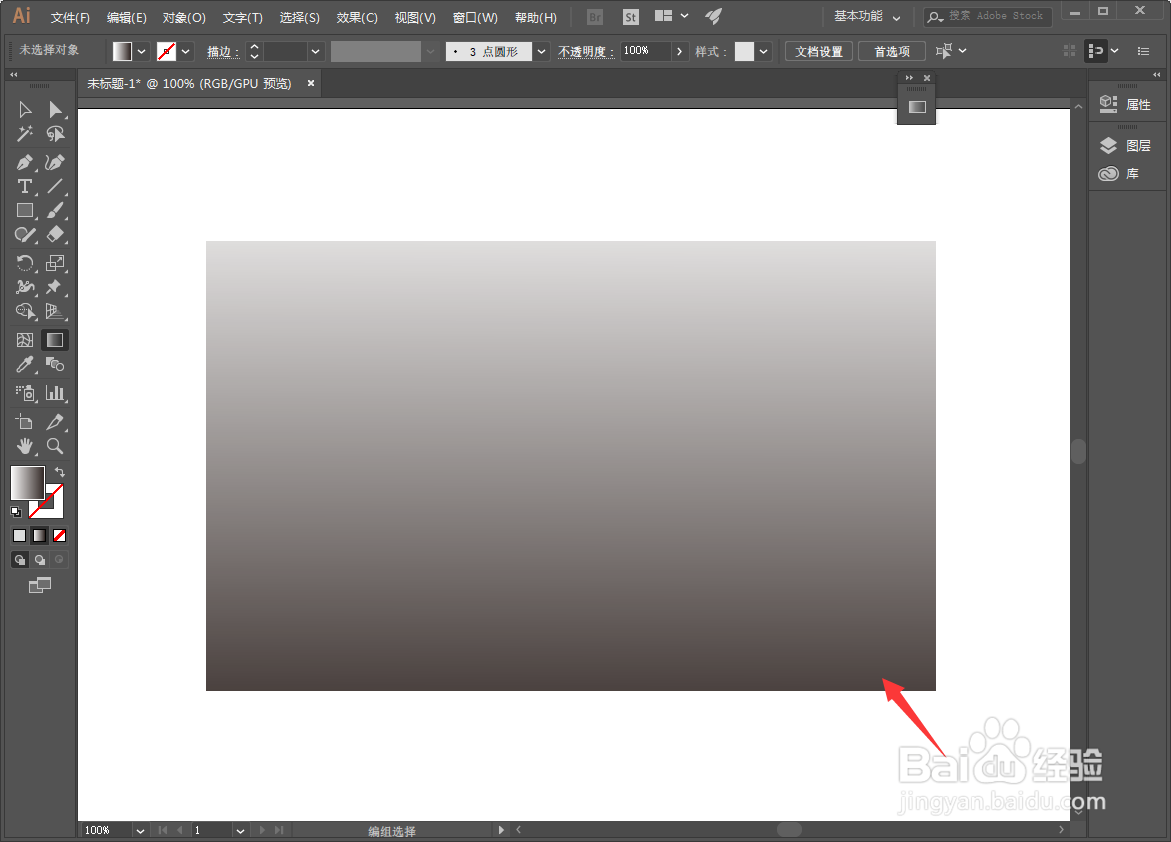The height and width of the screenshot is (842, 1171).
Task: Set paint mode to None
Action: (x=60, y=536)
